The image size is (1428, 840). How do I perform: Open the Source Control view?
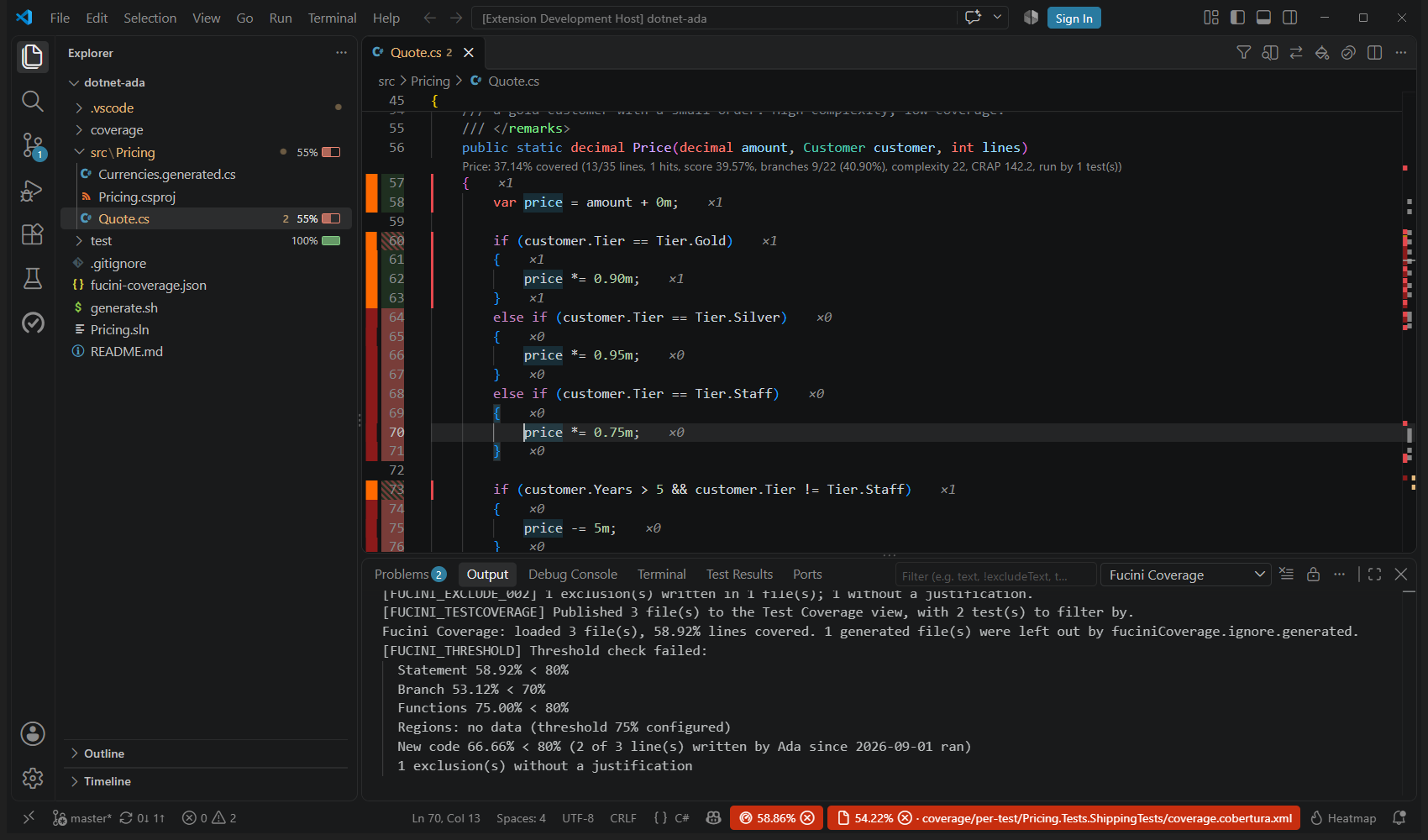click(x=32, y=146)
